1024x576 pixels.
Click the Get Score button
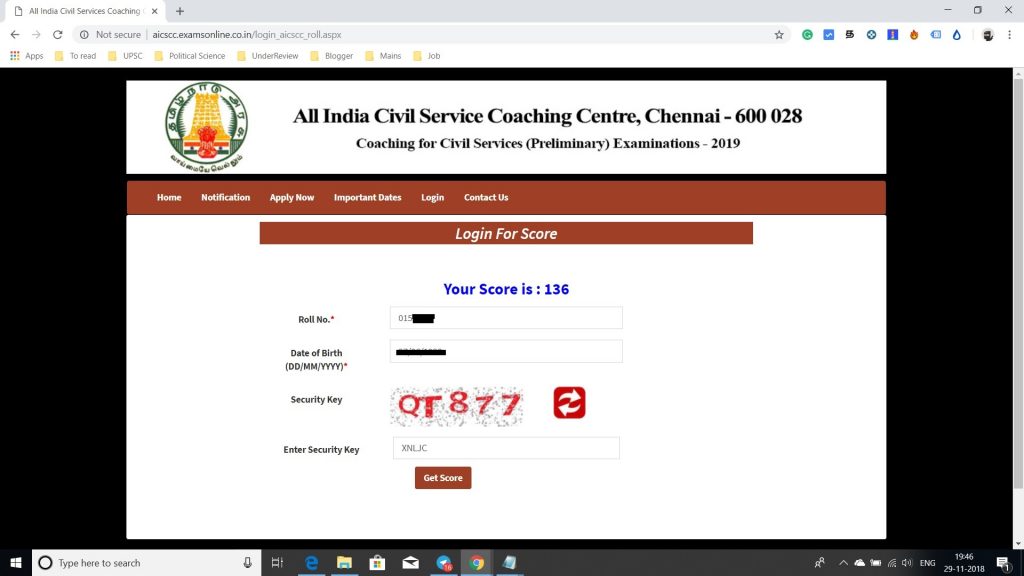click(x=443, y=478)
